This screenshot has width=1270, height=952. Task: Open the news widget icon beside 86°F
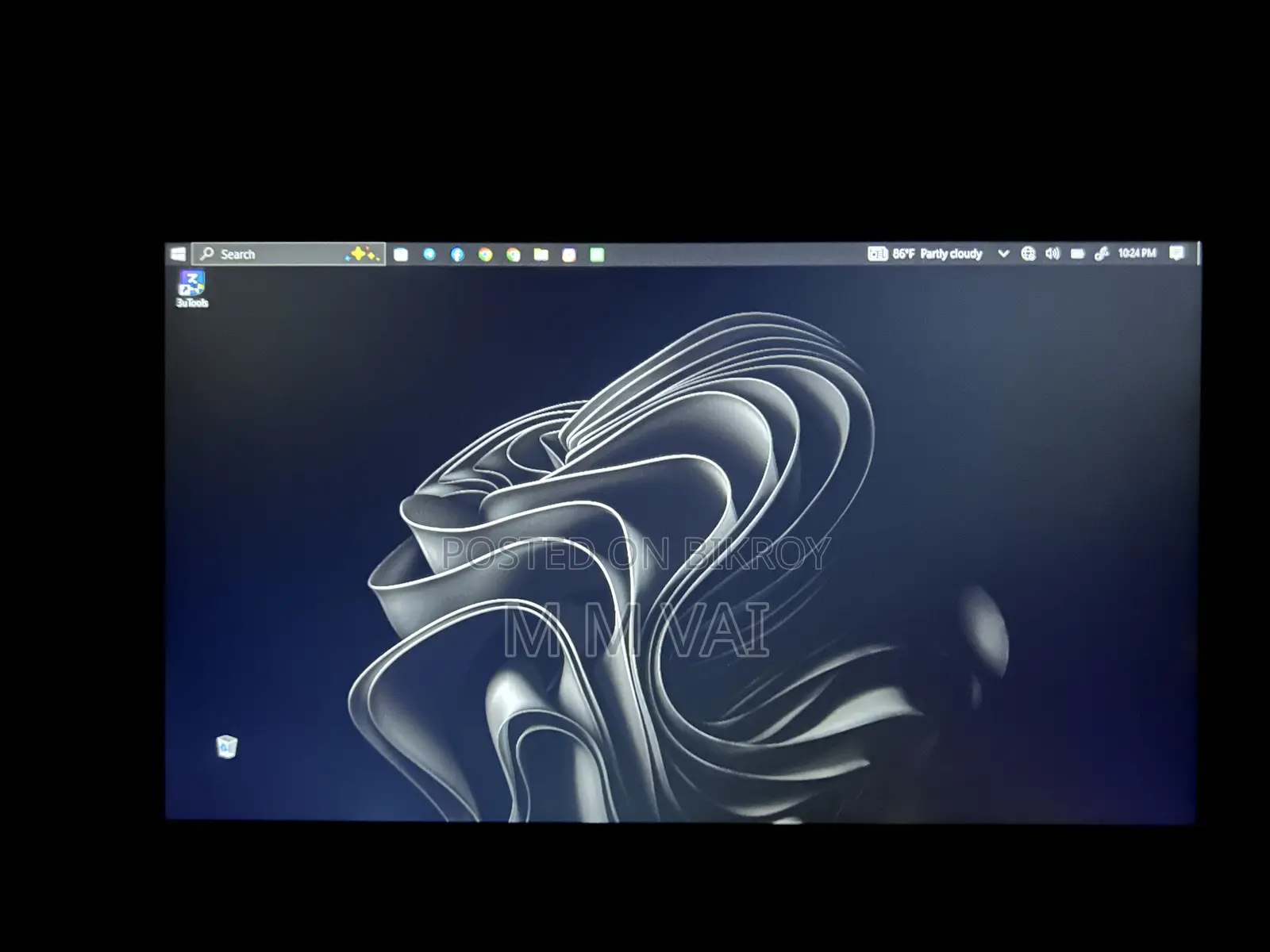[877, 254]
